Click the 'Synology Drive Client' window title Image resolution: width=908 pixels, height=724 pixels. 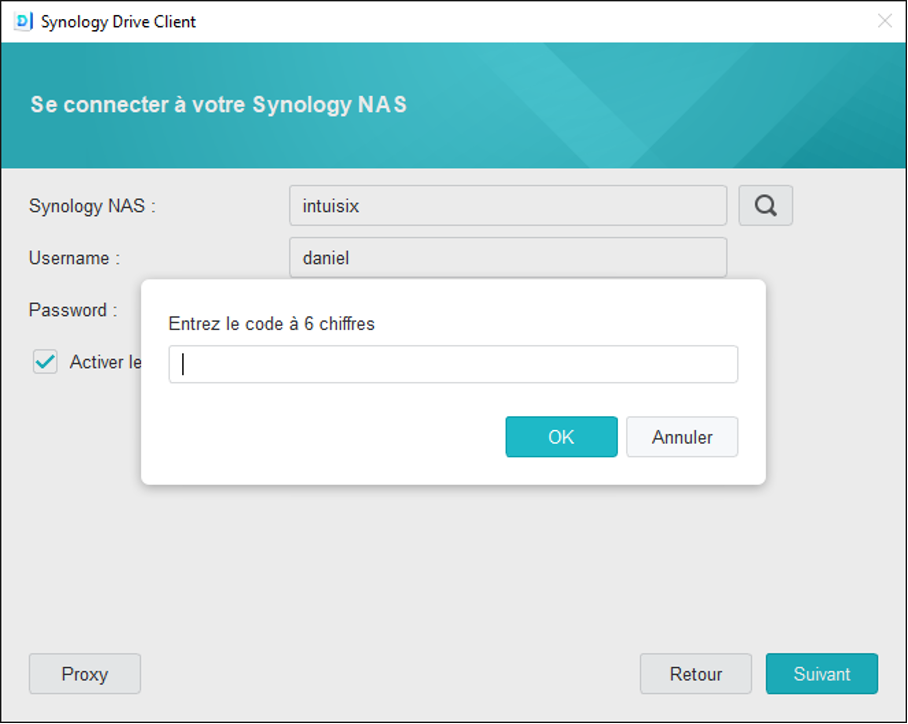point(118,22)
